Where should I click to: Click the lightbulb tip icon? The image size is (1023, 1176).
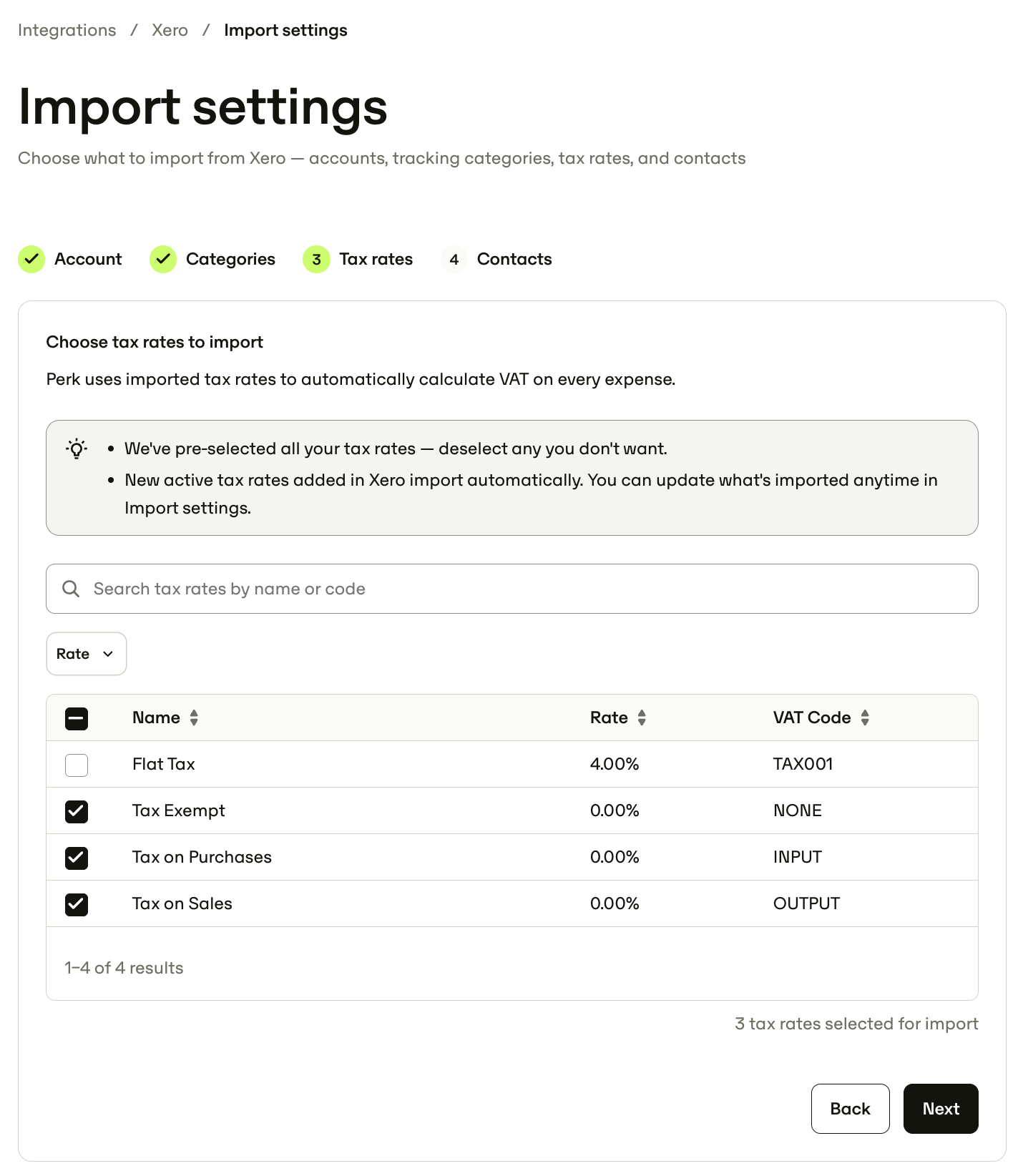(77, 449)
